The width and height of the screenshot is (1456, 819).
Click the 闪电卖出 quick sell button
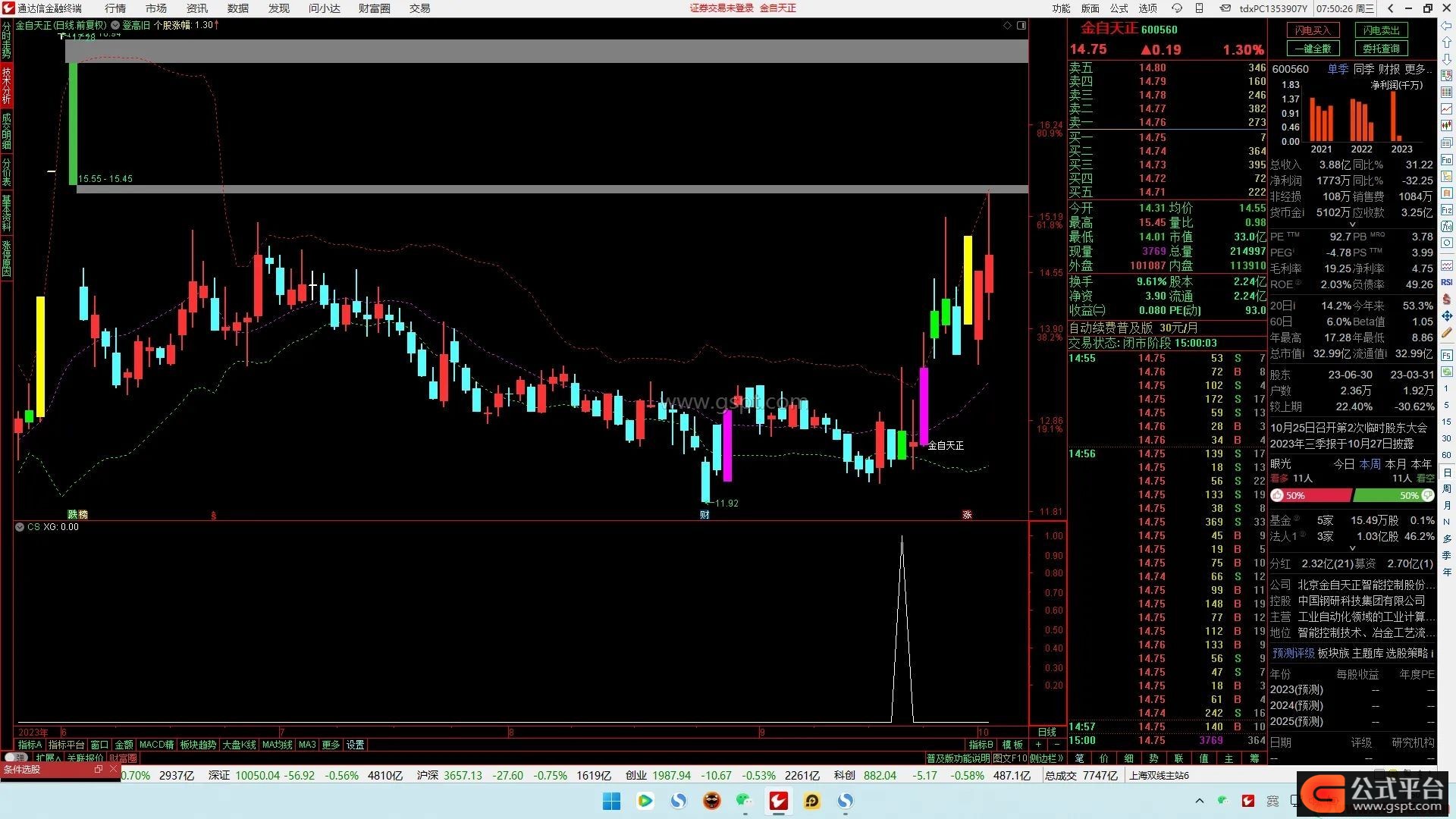click(1382, 30)
